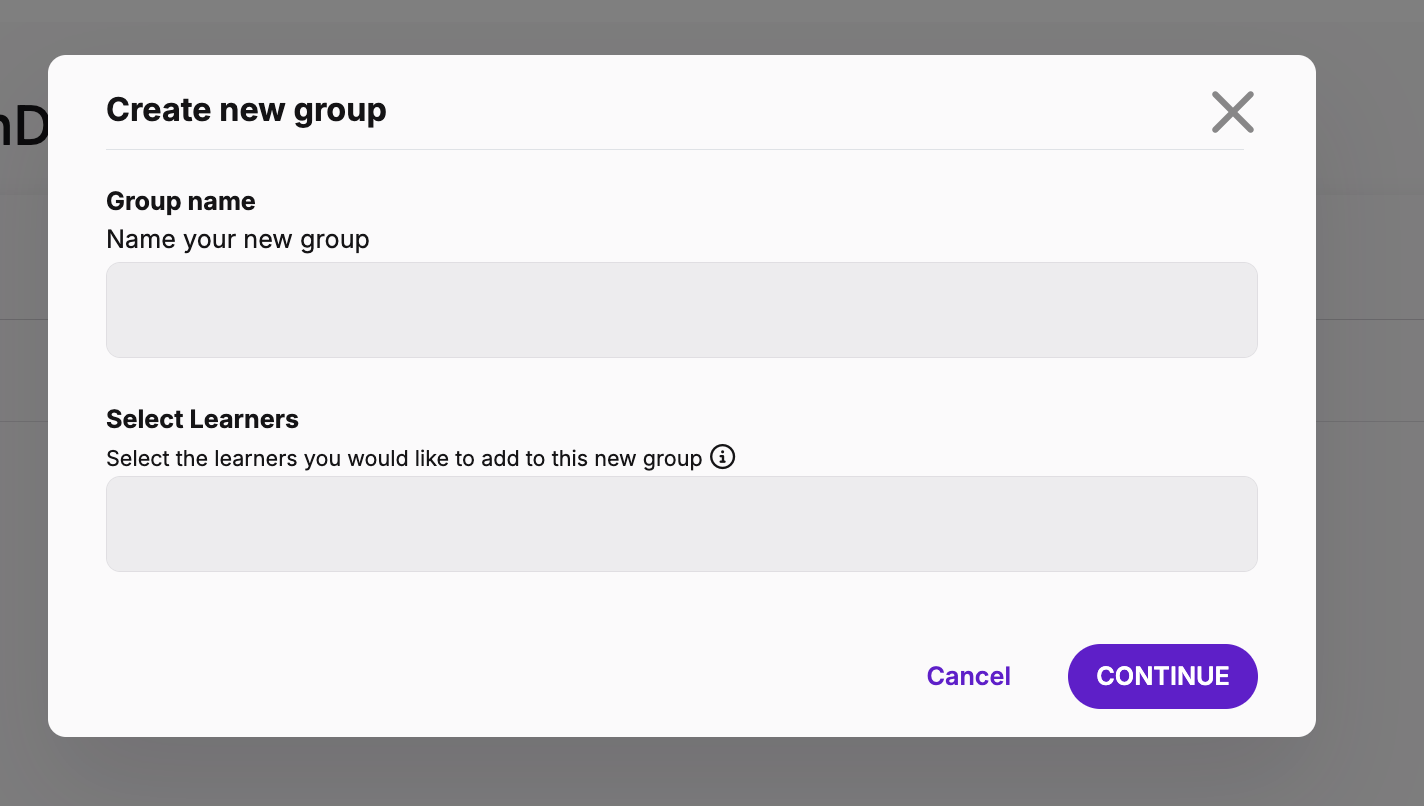Click the divider line under the dialog title

tap(674, 150)
